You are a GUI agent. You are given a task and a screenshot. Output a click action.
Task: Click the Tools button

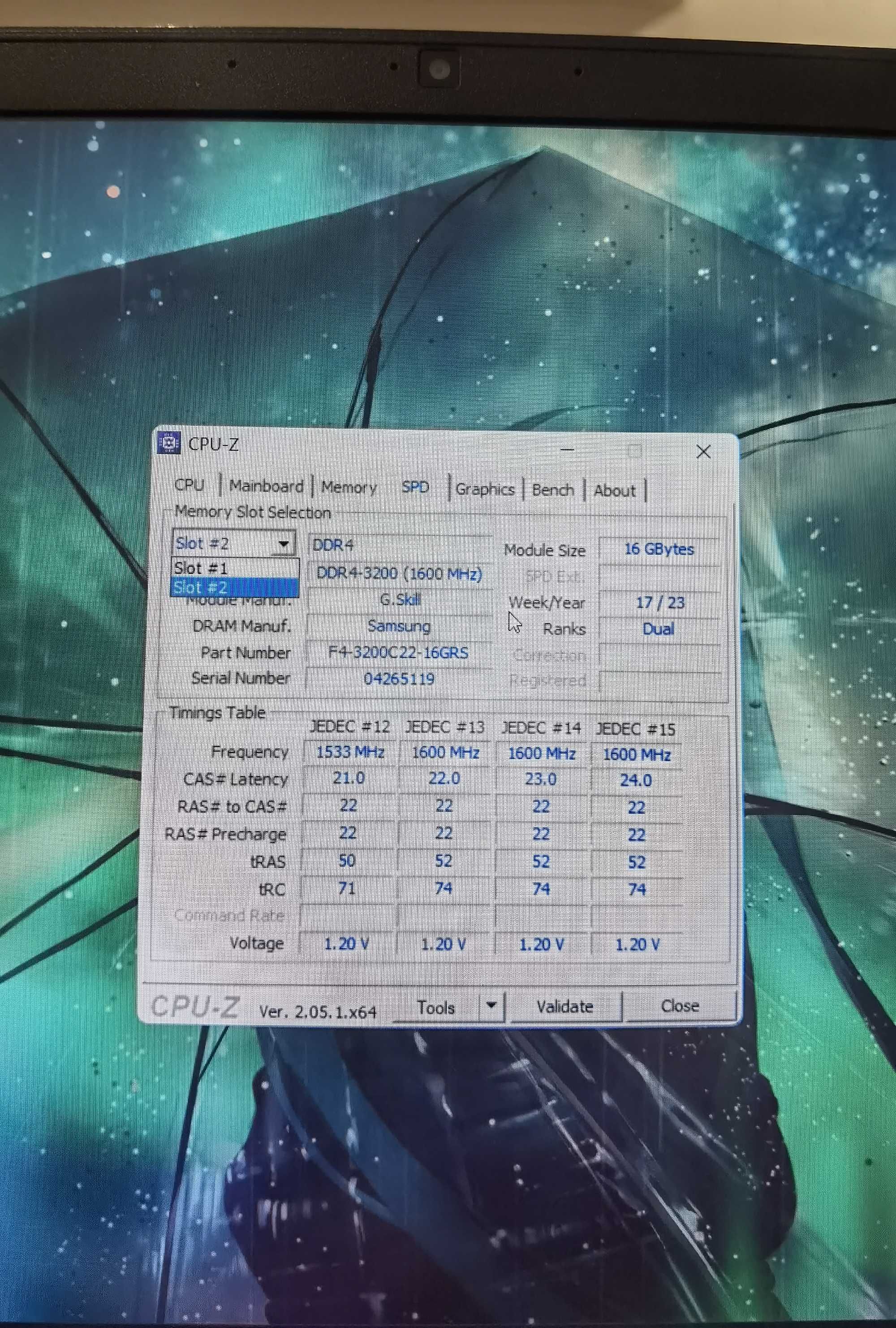(436, 1008)
